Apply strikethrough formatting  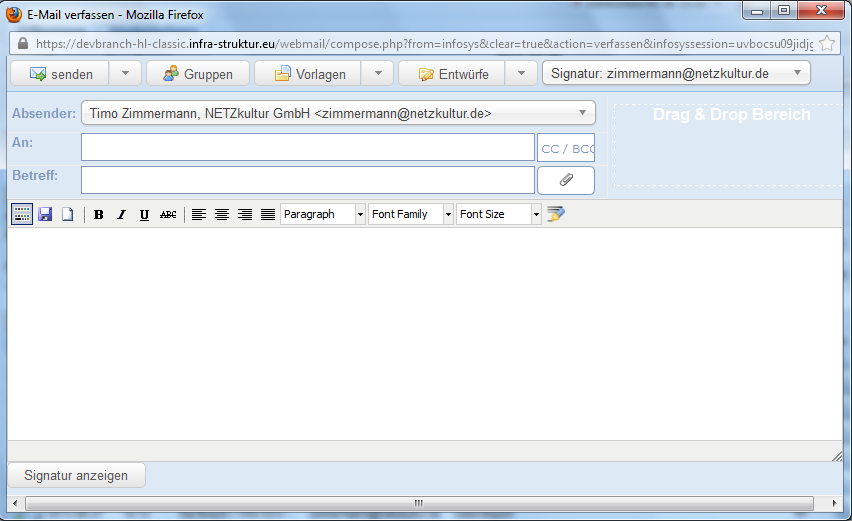(168, 214)
